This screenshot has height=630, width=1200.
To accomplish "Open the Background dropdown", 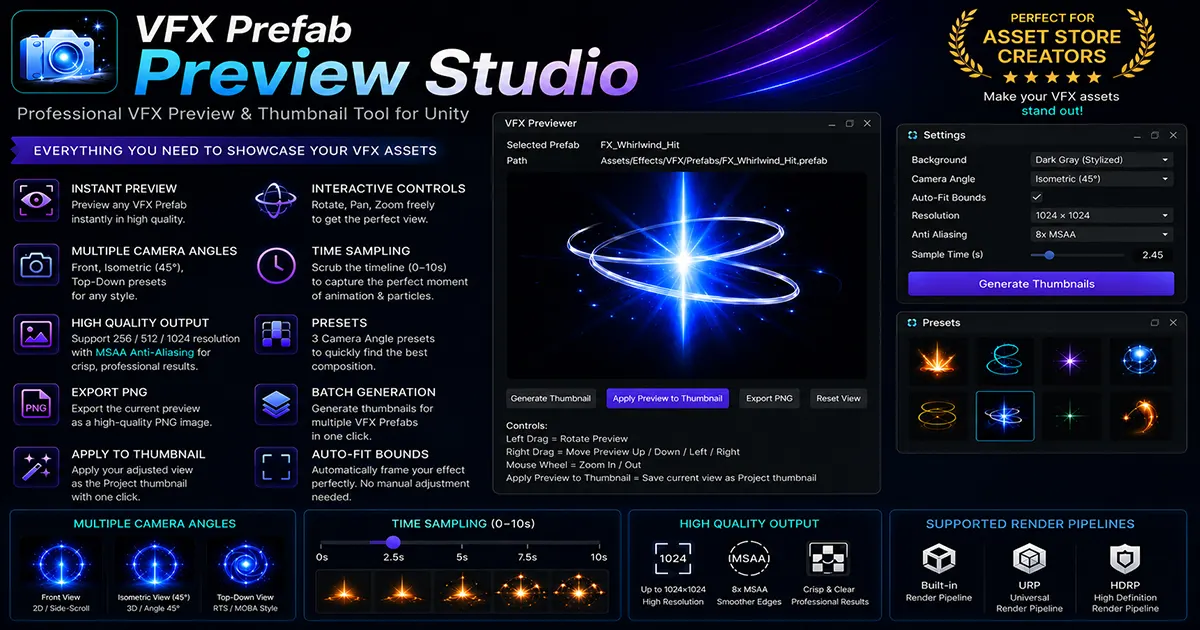I will point(1101,160).
